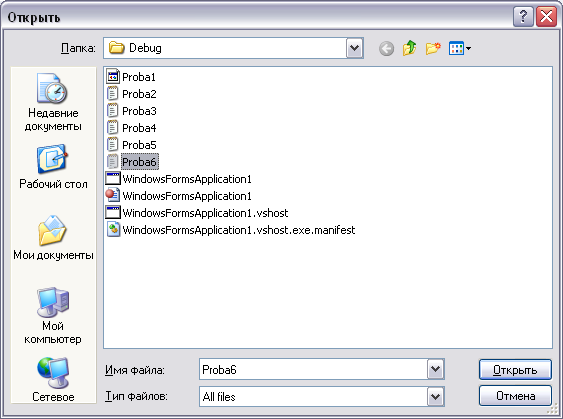Open the All files type combo box
This screenshot has width=563, height=419.
pos(322,396)
